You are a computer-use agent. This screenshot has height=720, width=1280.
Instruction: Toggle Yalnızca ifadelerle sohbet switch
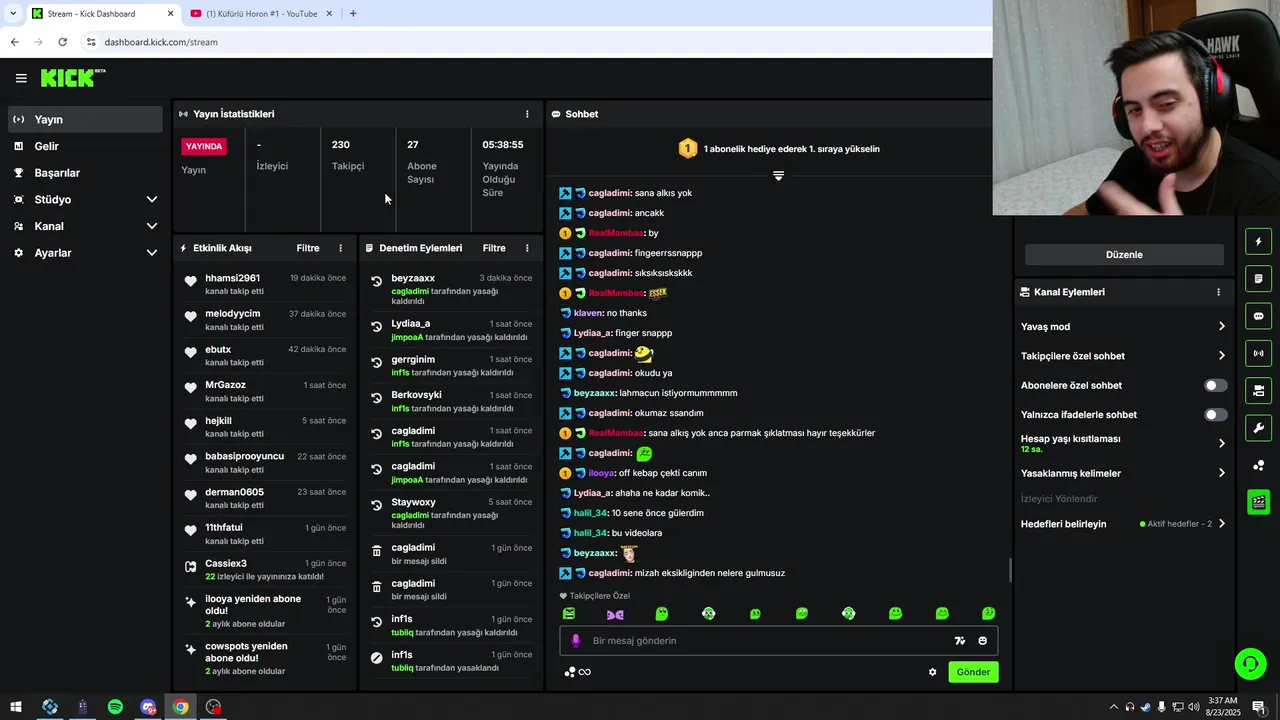tap(1215, 414)
